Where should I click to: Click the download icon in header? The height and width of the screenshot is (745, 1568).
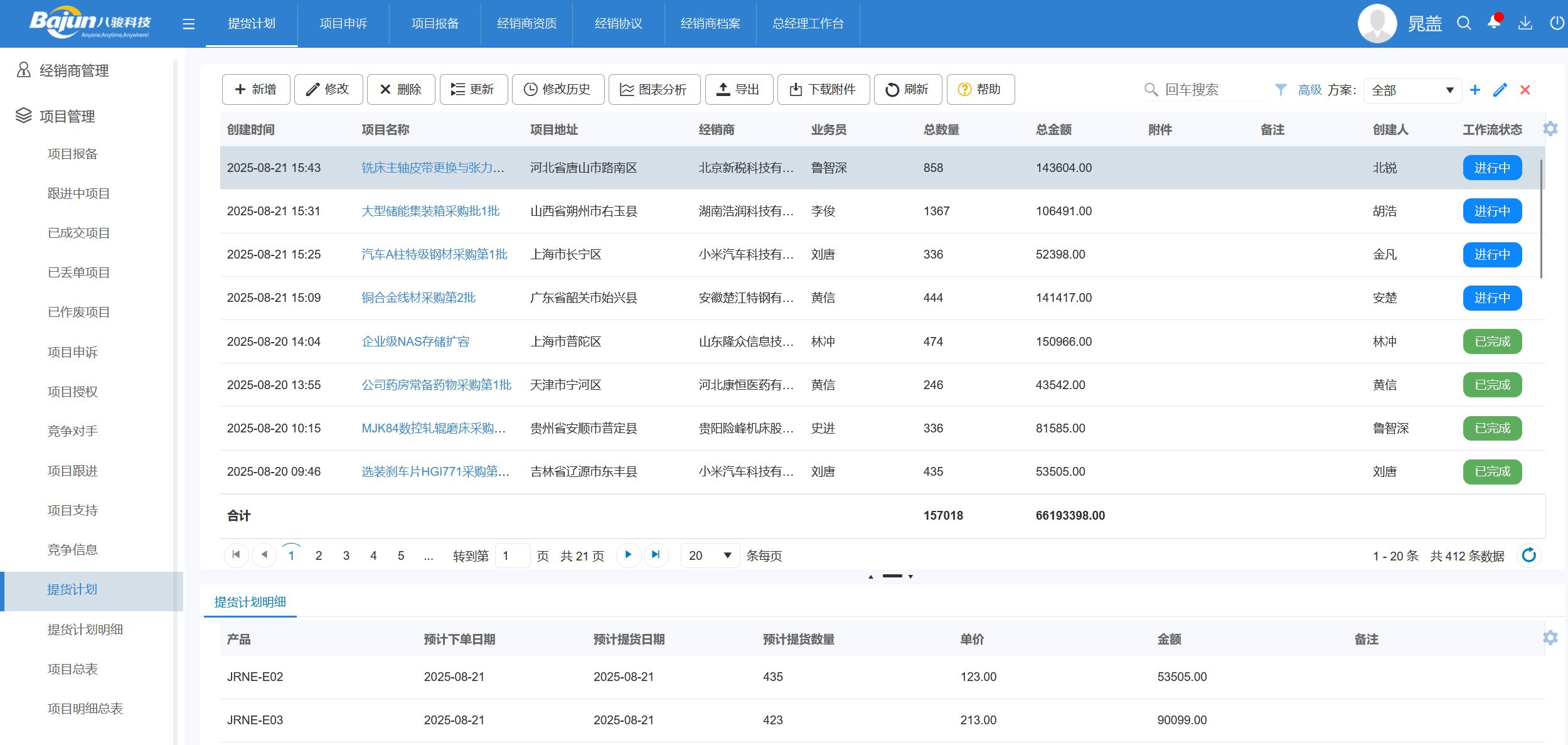[x=1525, y=24]
